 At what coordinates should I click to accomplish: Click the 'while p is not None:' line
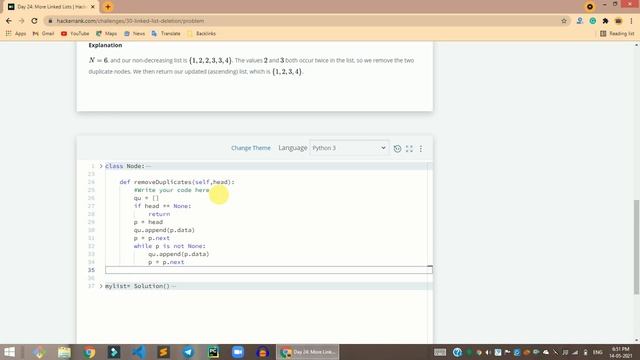tap(170, 246)
